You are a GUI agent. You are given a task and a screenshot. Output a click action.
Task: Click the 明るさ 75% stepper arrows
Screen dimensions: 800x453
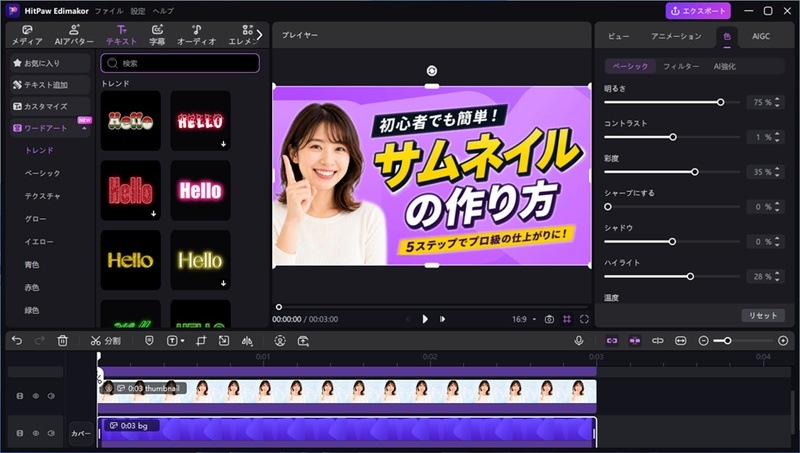(x=777, y=102)
